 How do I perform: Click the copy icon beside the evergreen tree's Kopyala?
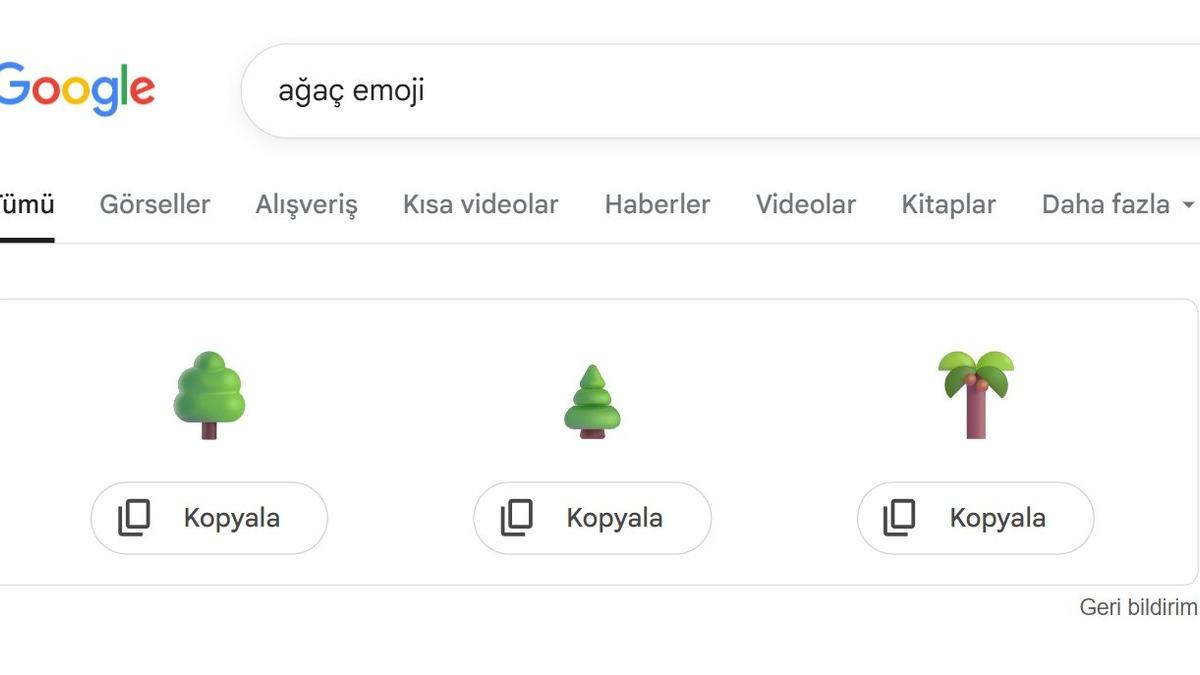click(519, 518)
